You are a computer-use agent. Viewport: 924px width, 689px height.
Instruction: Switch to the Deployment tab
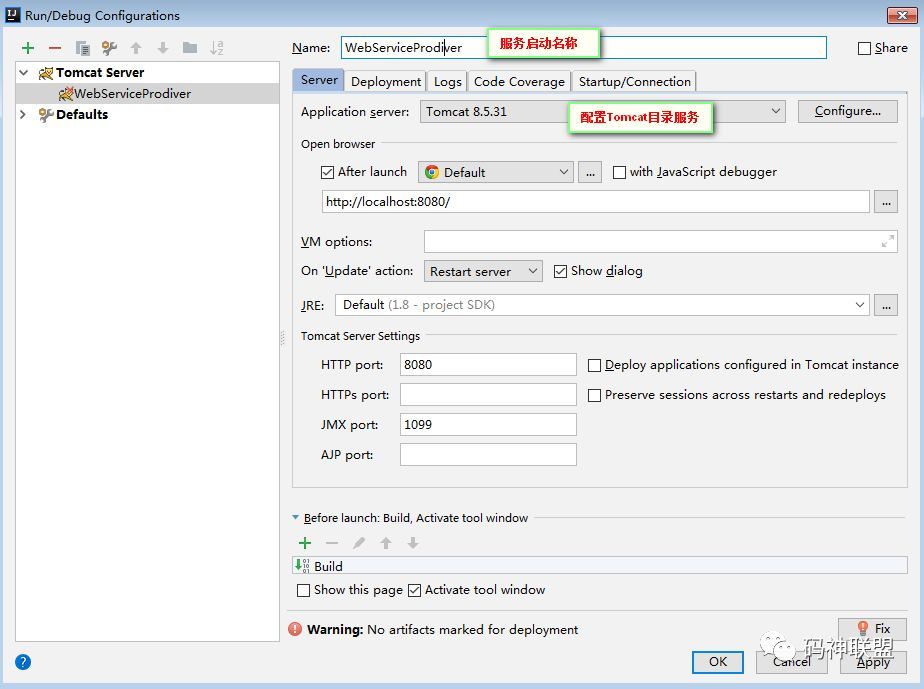point(386,81)
